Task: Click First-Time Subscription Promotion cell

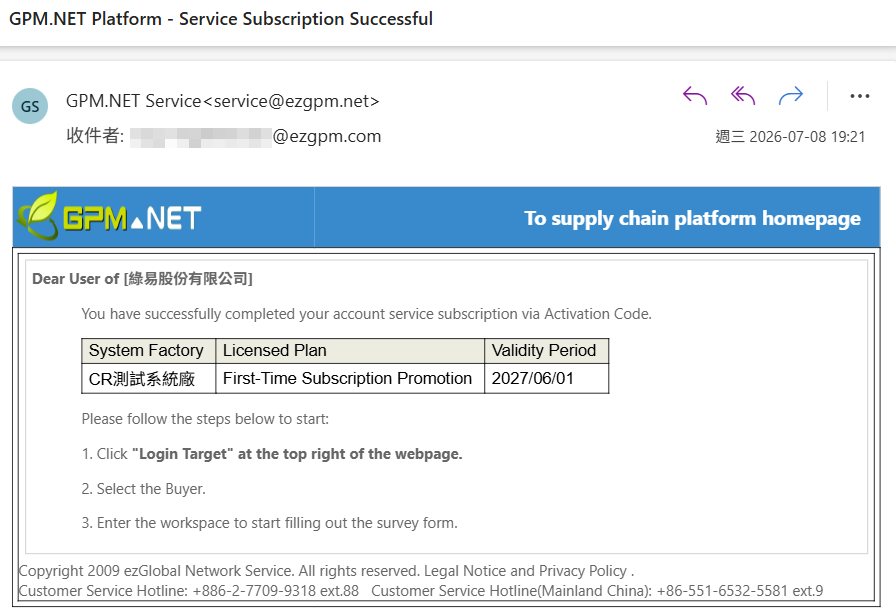Action: (350, 378)
